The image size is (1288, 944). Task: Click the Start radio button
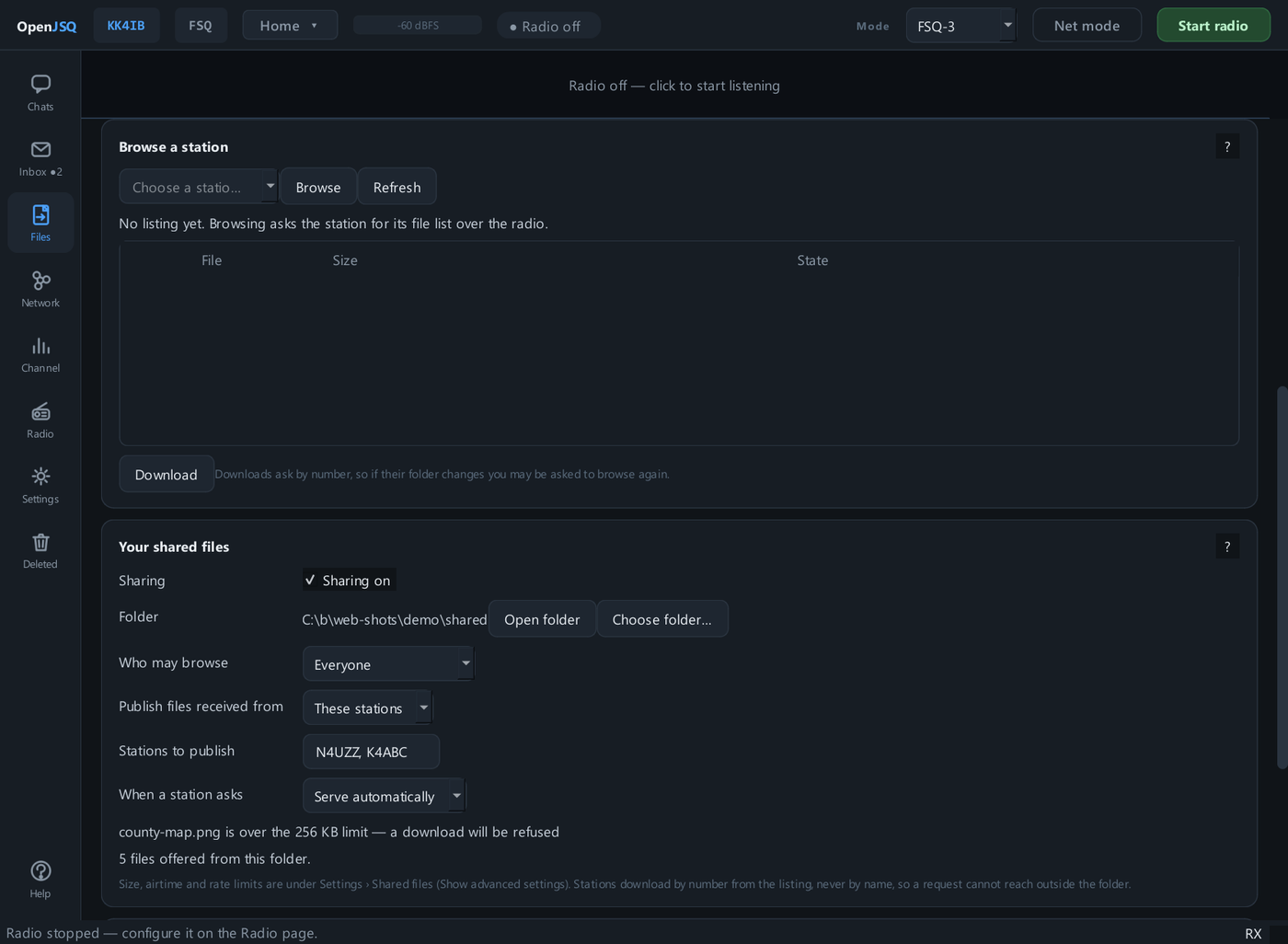1213,26
